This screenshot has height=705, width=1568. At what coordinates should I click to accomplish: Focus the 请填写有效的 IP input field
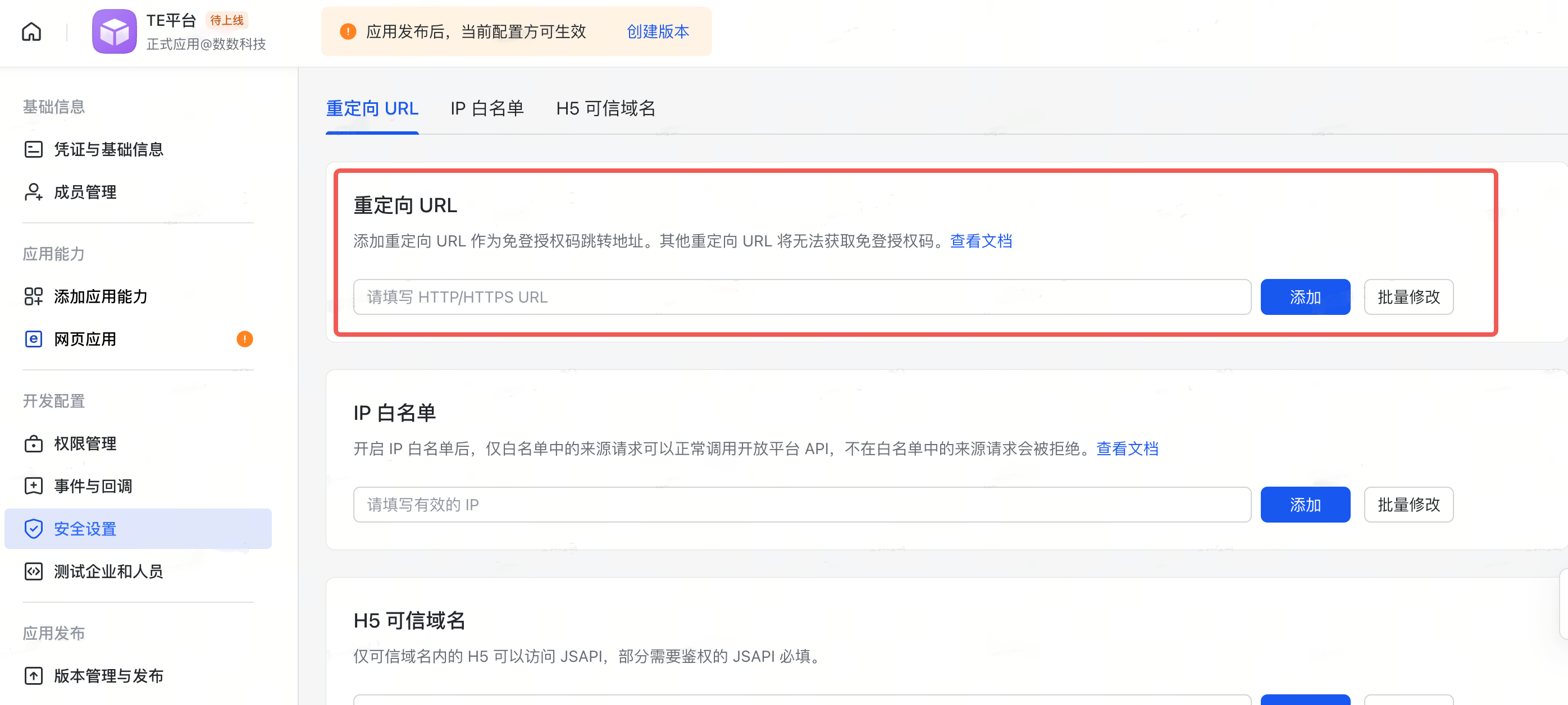[803, 505]
